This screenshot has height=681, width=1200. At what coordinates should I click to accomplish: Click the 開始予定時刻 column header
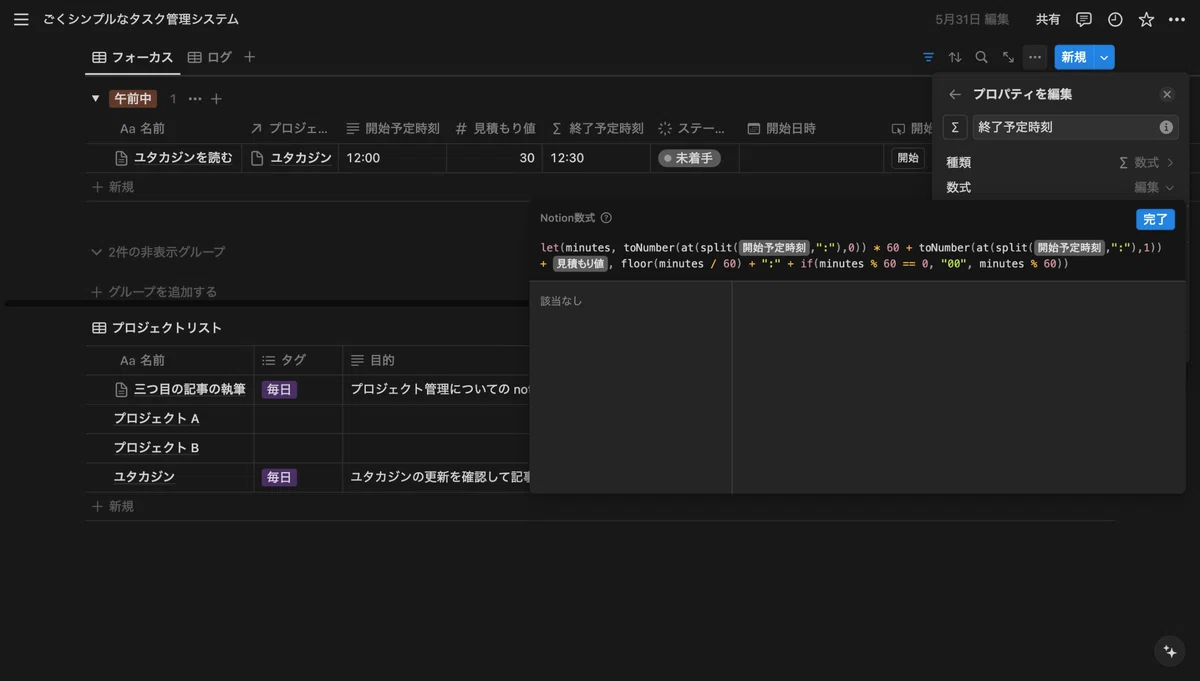tap(392, 129)
